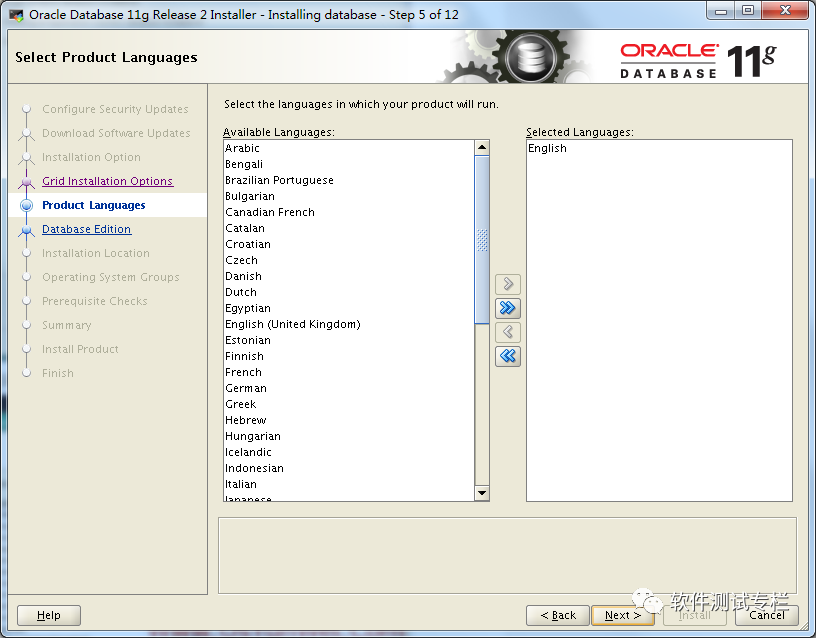Screen dimensions: 816x638
Task: Cancel the installation with the Cancel button
Action: coord(767,615)
